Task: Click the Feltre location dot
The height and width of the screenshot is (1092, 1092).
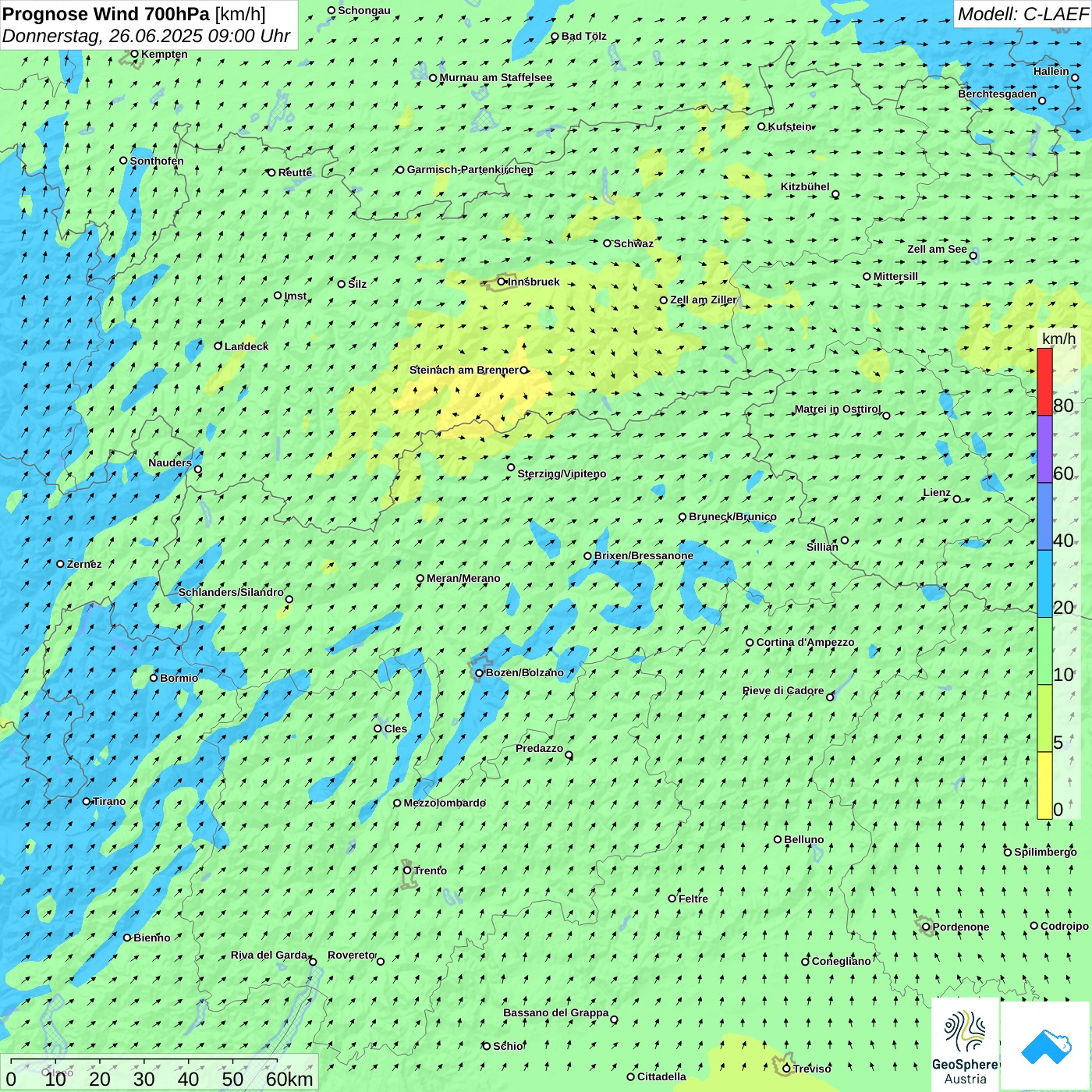Action: pyautogui.click(x=672, y=899)
